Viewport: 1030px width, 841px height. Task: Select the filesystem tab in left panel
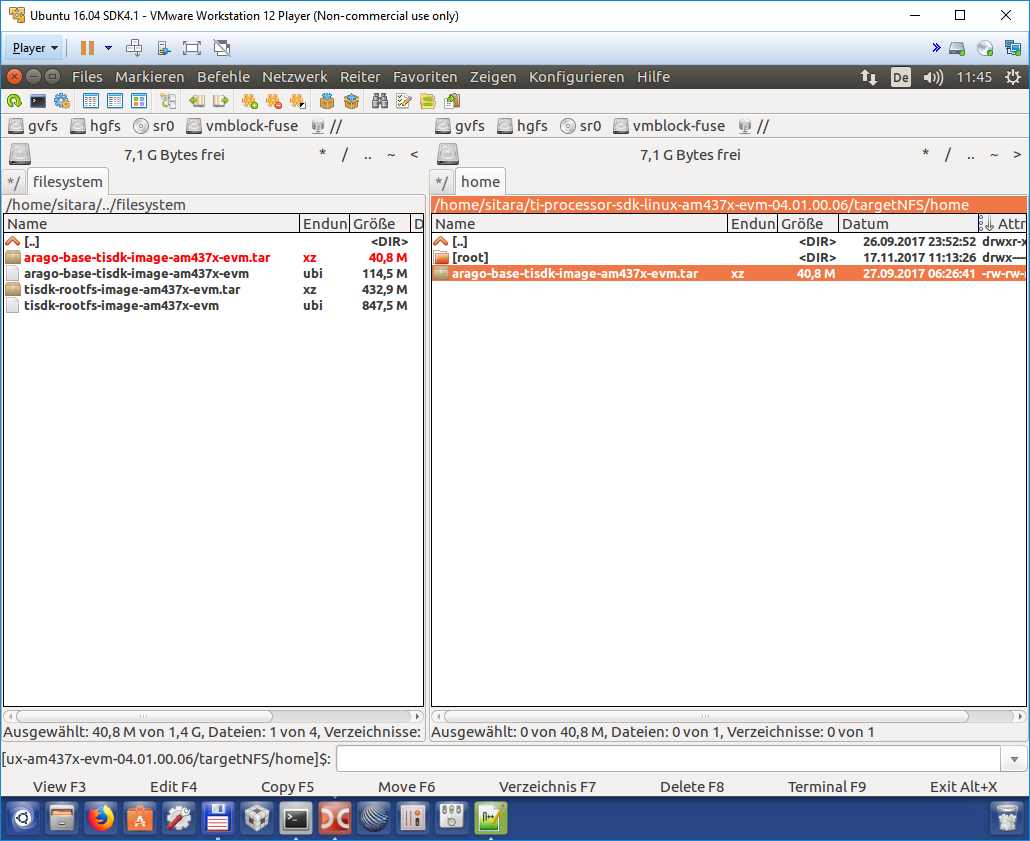click(x=68, y=182)
